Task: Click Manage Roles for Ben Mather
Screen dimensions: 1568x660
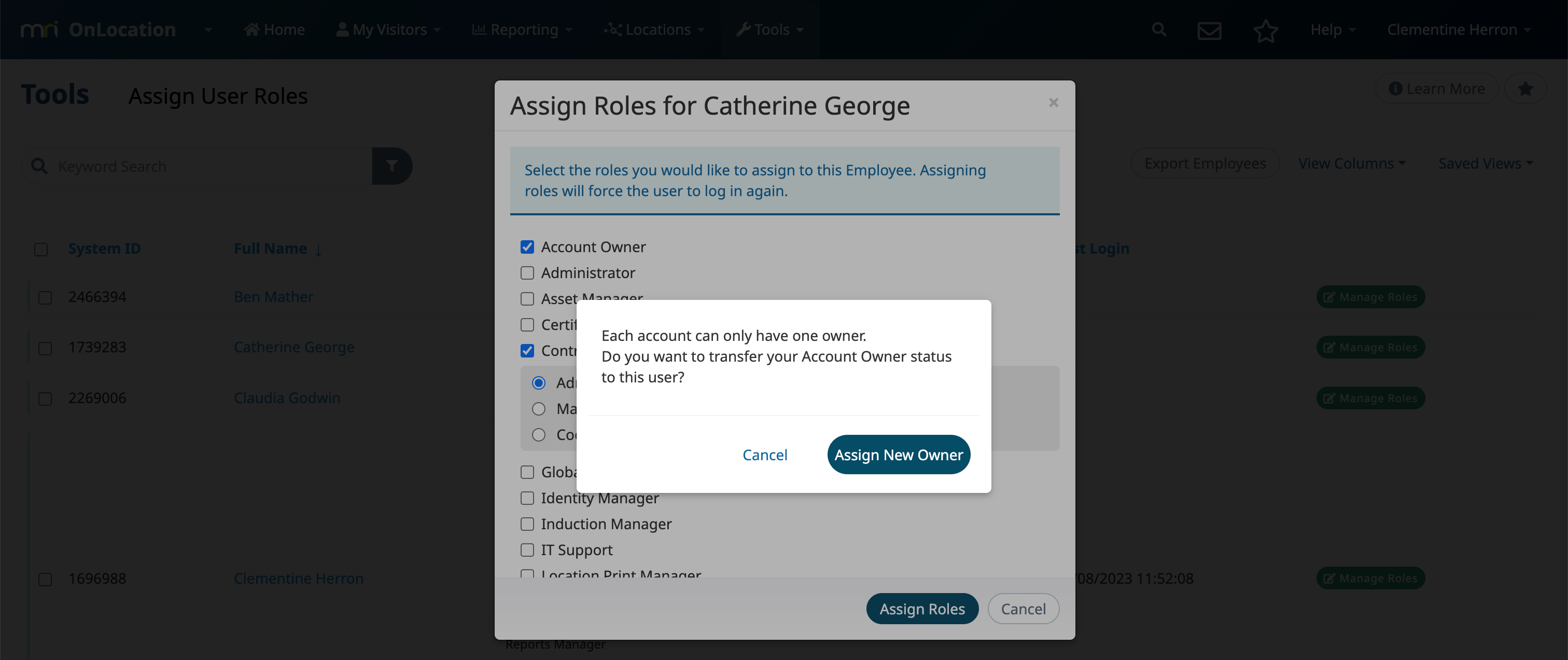Action: pyautogui.click(x=1370, y=296)
